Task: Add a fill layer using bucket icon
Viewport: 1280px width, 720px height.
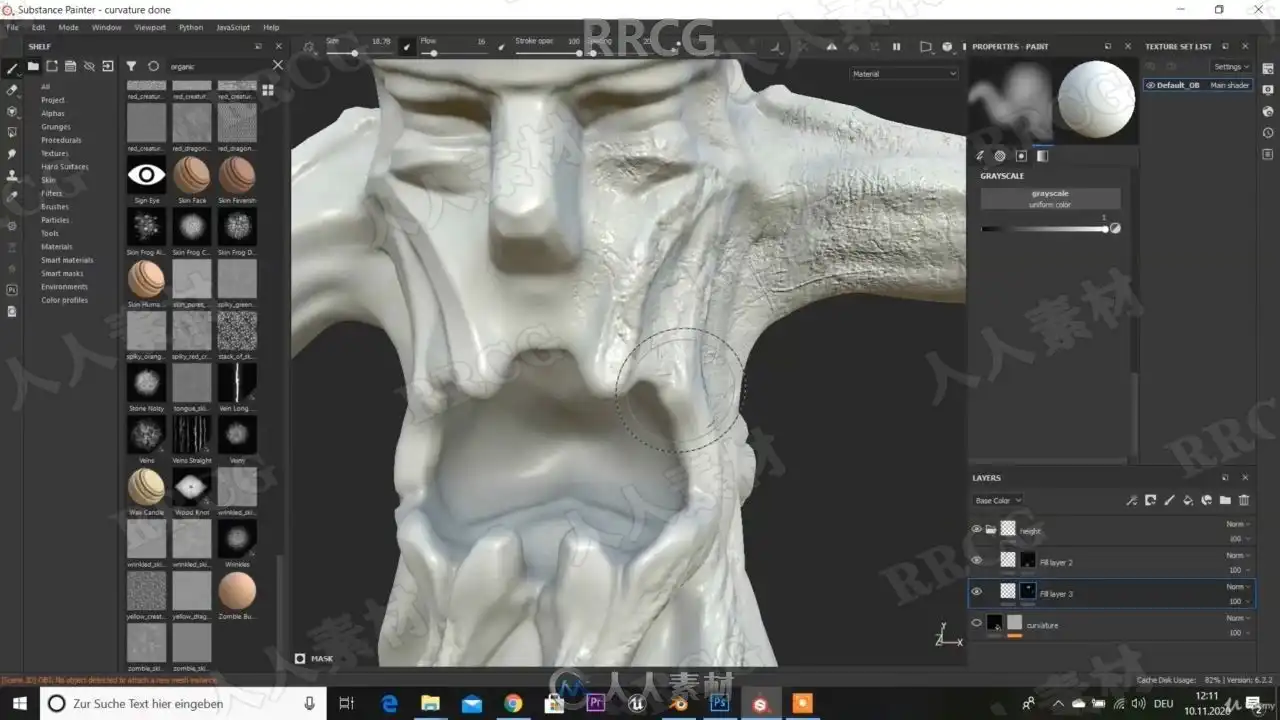Action: point(1187,500)
